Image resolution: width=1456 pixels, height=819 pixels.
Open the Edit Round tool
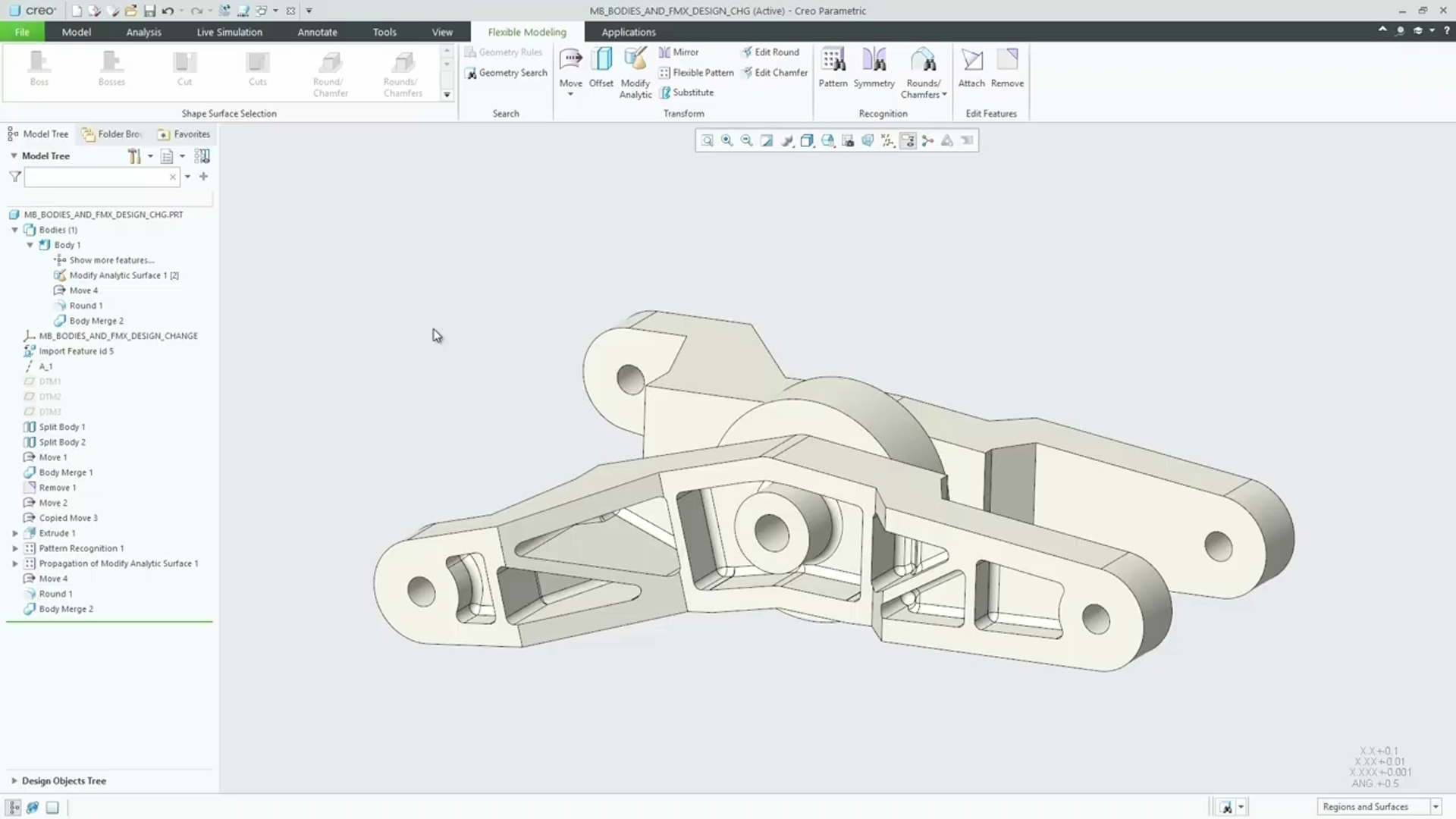coord(770,52)
